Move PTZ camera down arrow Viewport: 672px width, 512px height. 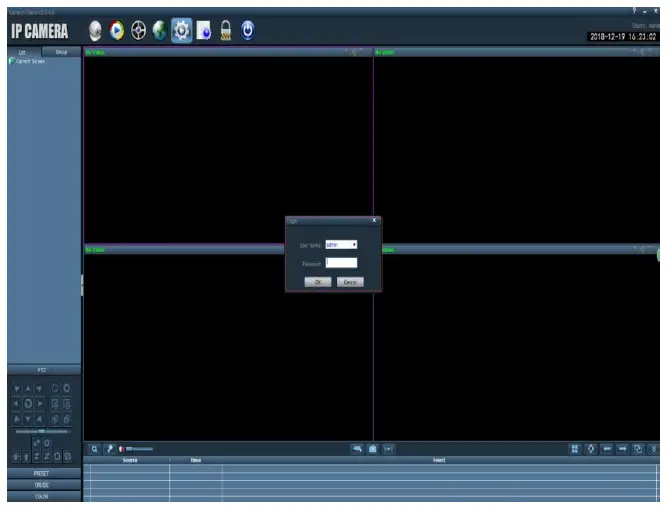pyautogui.click(x=28, y=419)
